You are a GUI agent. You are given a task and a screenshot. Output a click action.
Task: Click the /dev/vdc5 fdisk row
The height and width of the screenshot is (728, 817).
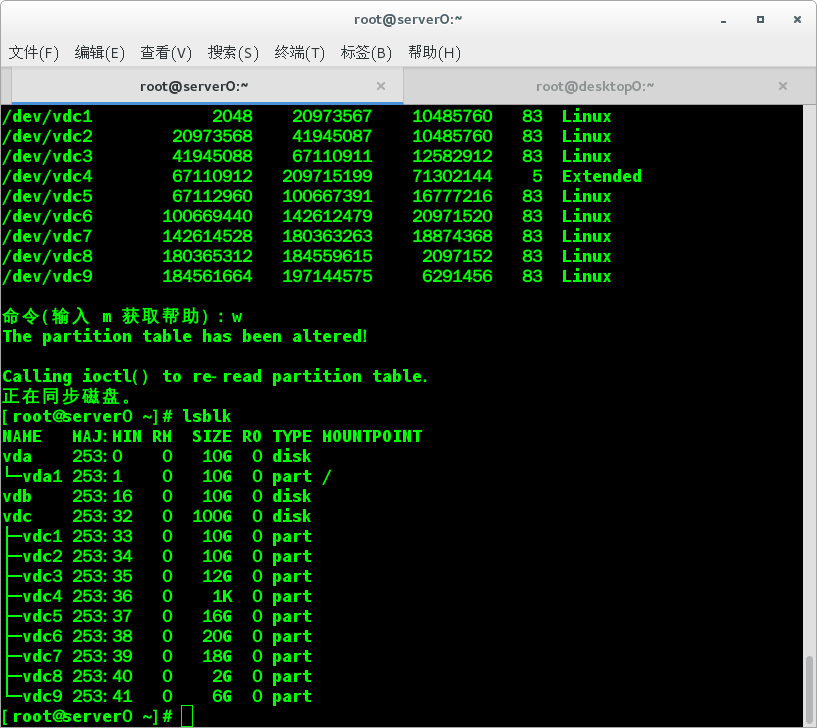306,196
